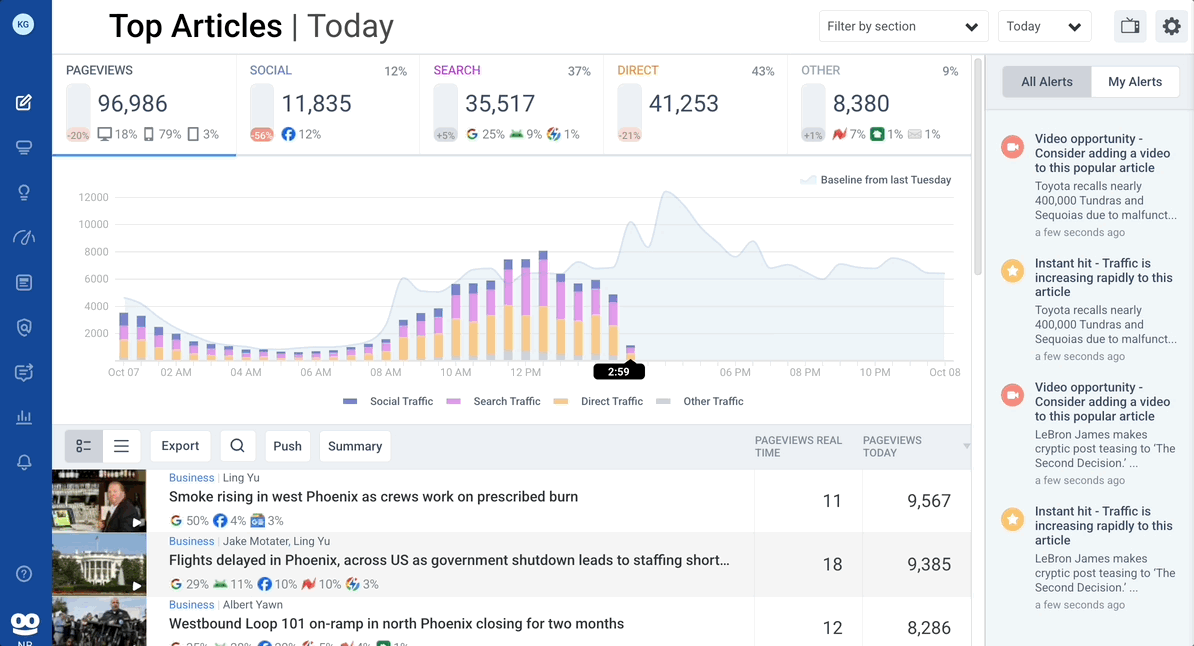Screen dimensions: 1194x646
Task: Open the bar chart reports sidebar icon
Action: [24, 418]
